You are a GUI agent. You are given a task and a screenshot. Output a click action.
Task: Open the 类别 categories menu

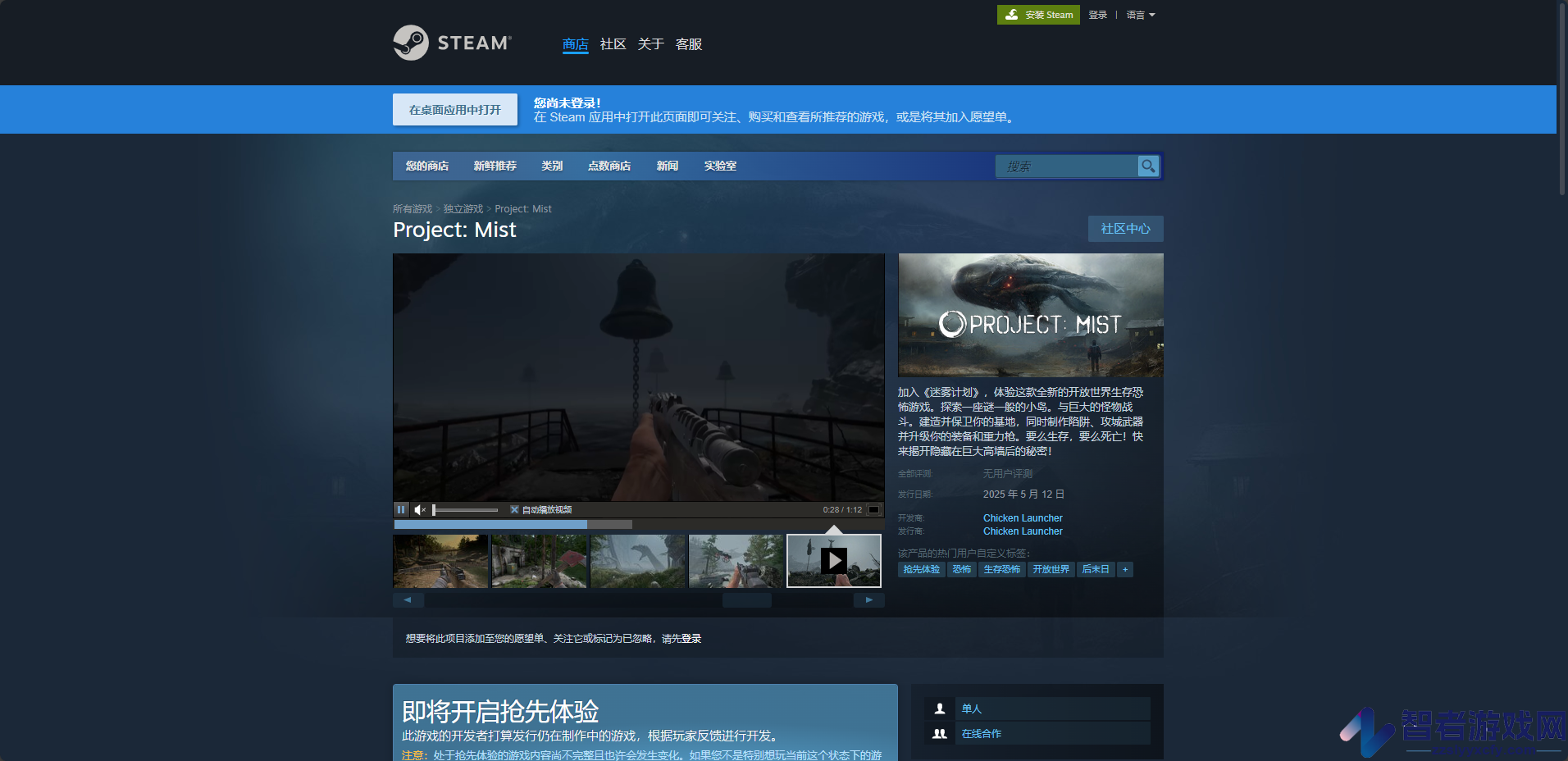pos(552,166)
